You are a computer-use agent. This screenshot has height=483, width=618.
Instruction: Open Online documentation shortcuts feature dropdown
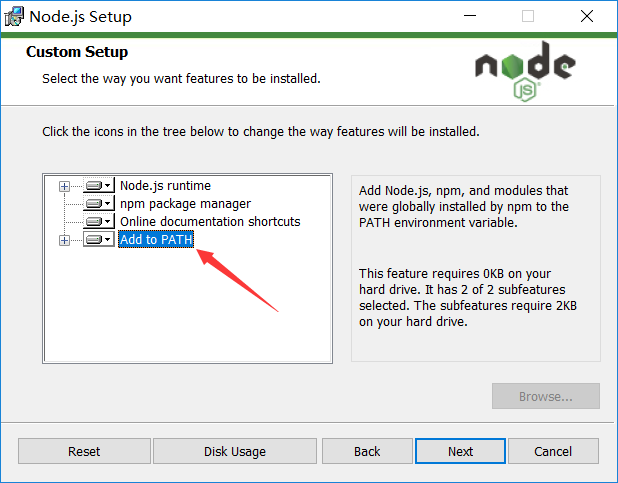pyautogui.click(x=99, y=222)
